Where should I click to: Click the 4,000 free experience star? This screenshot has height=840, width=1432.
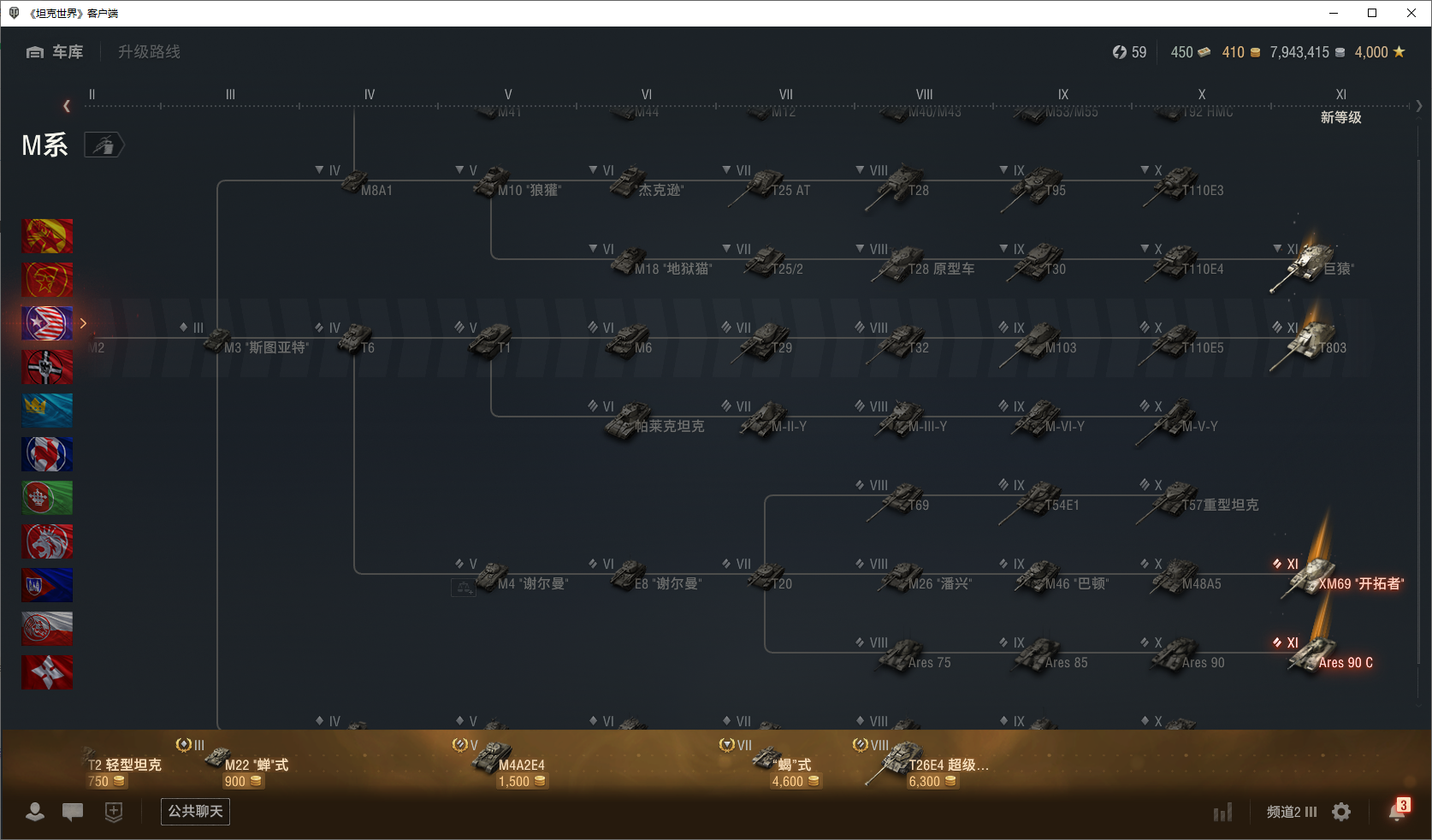1380,52
